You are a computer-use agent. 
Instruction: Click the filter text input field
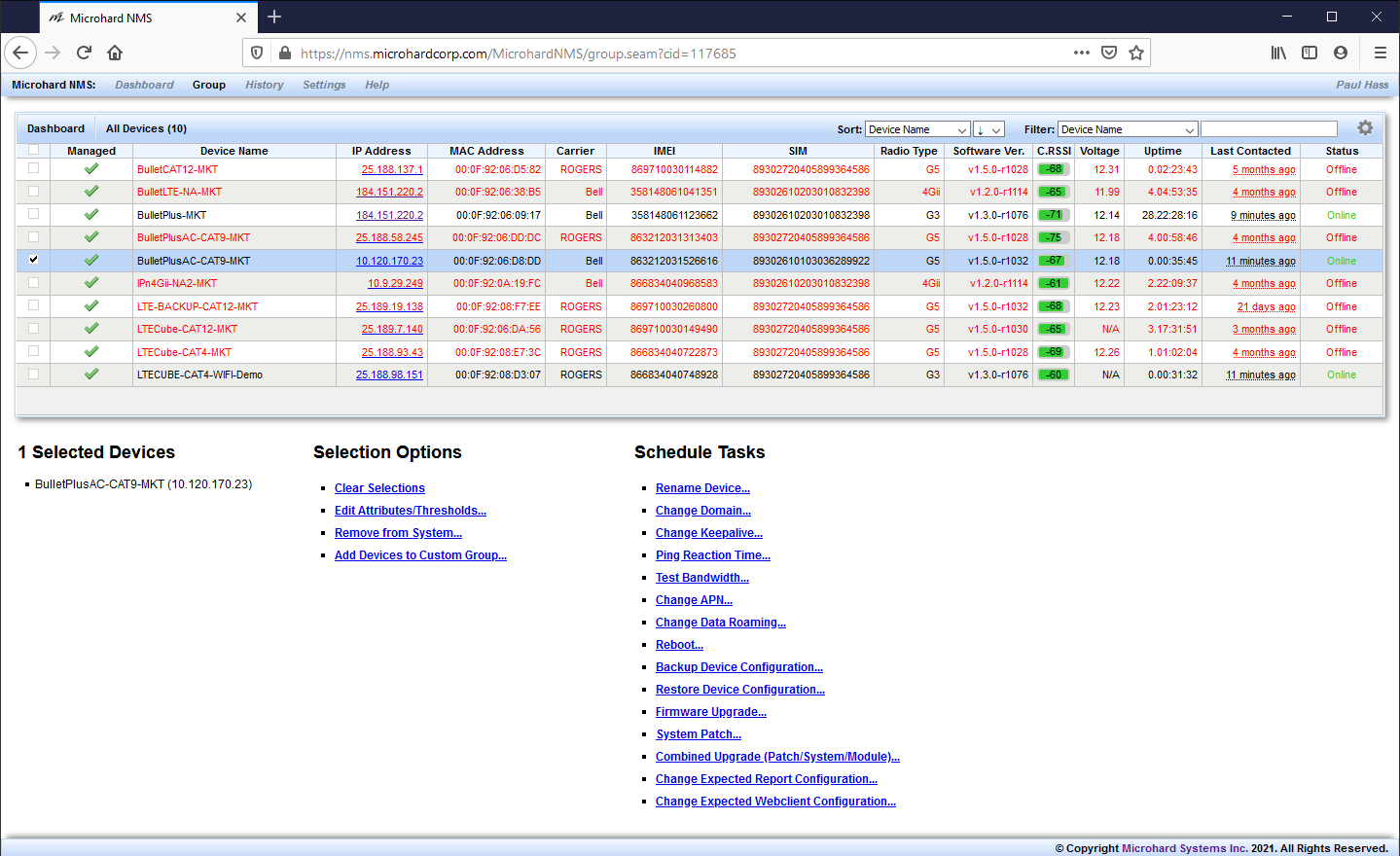[1269, 129]
